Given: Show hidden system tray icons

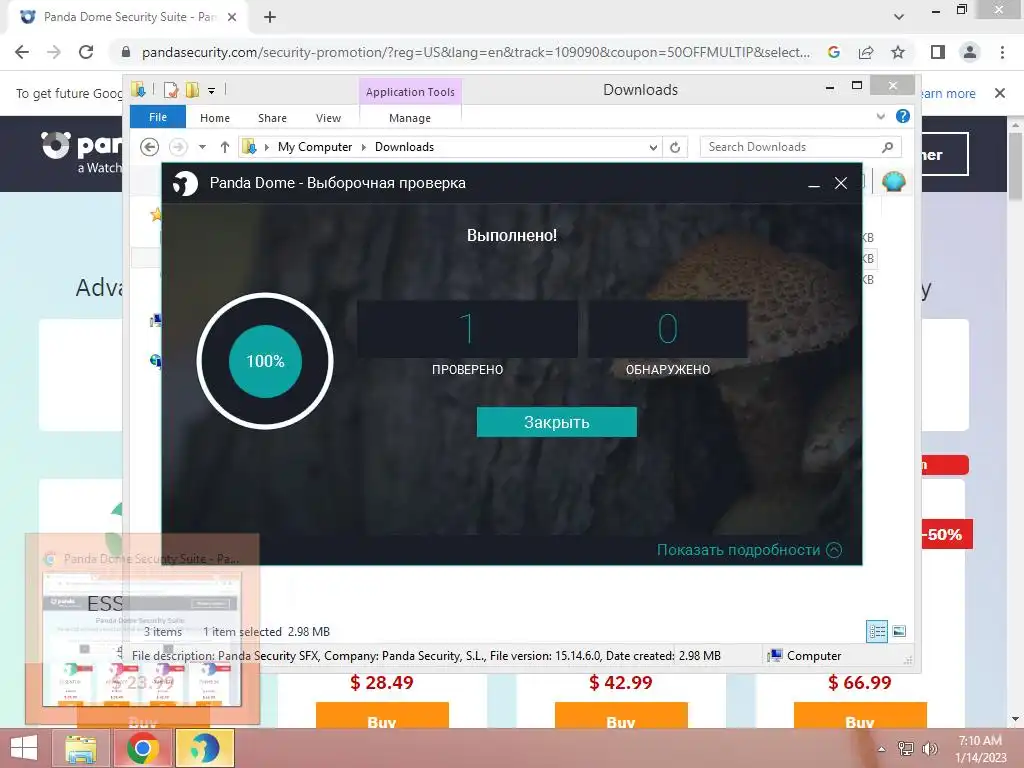Looking at the screenshot, I should pyautogui.click(x=881, y=749).
